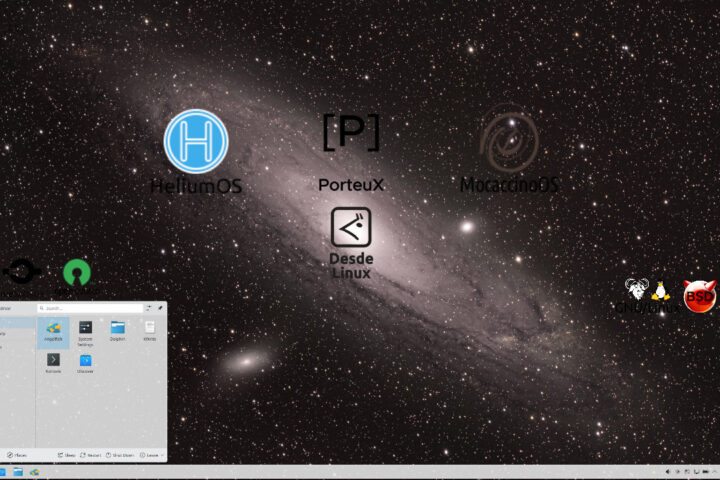The width and height of the screenshot is (720, 480).
Task: Launch Konsole terminal from the launcher
Action: click(x=53, y=362)
